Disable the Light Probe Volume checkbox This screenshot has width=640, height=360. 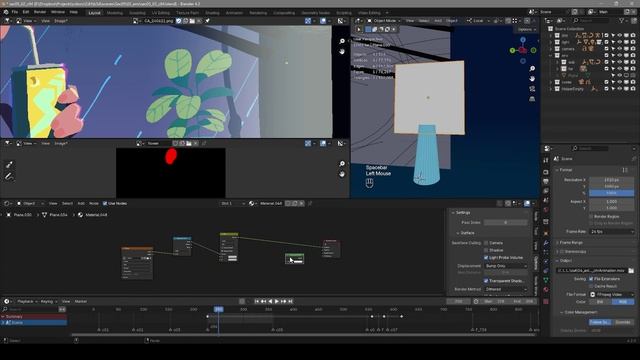(486, 258)
